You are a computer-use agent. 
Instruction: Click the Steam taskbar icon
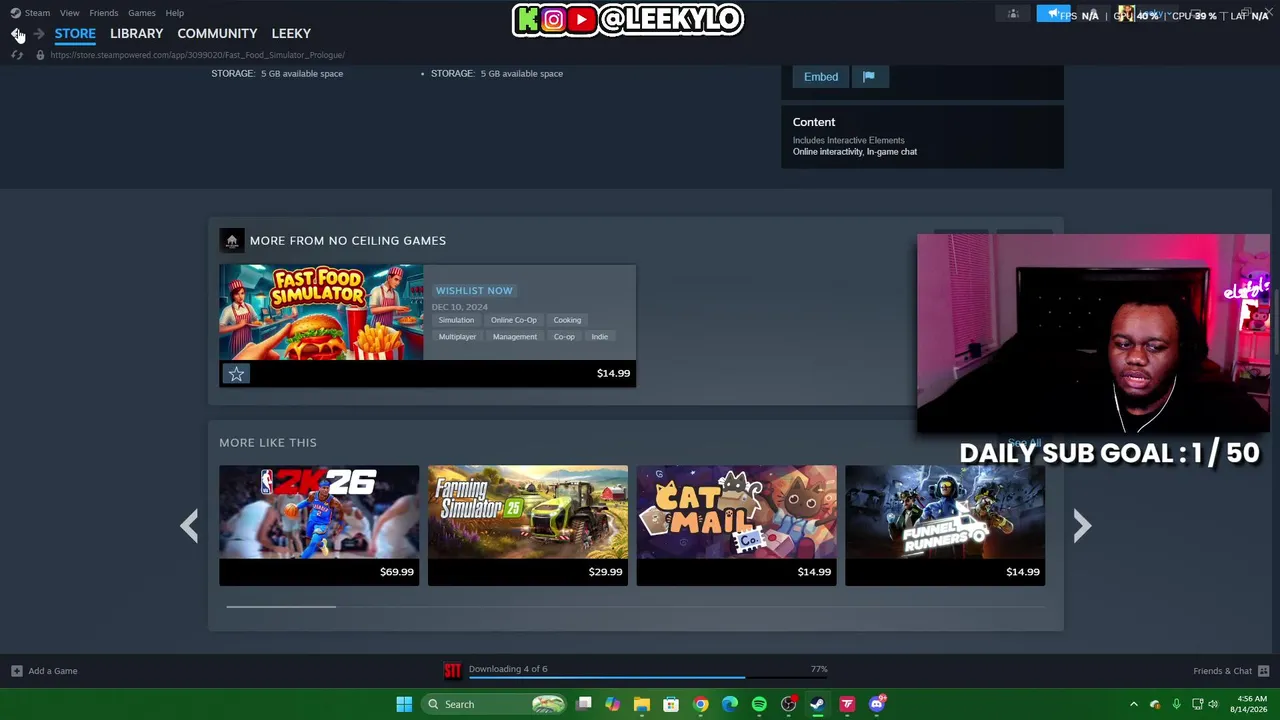click(x=818, y=704)
